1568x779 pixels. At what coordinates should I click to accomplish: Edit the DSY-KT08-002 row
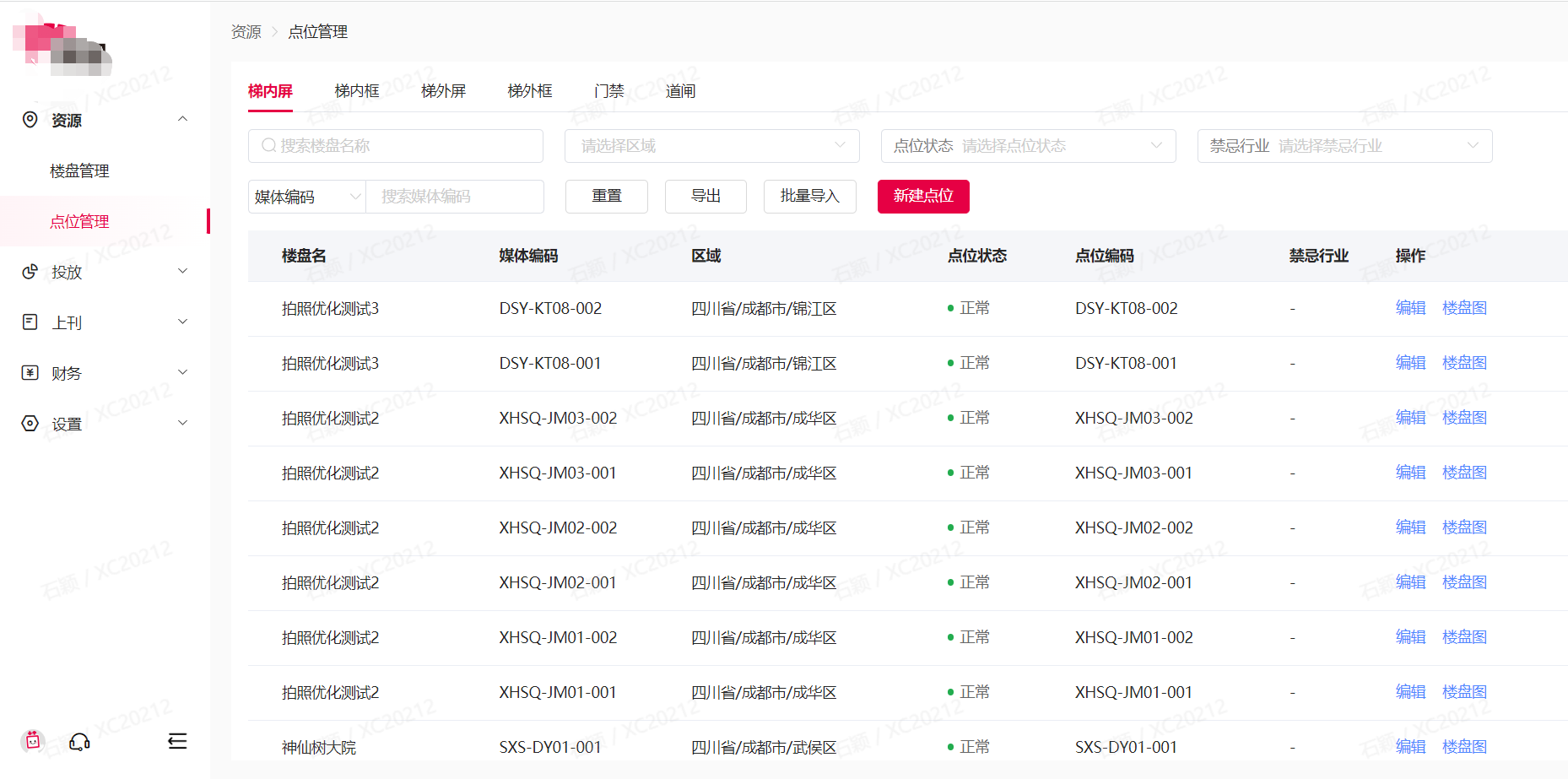coord(1411,308)
